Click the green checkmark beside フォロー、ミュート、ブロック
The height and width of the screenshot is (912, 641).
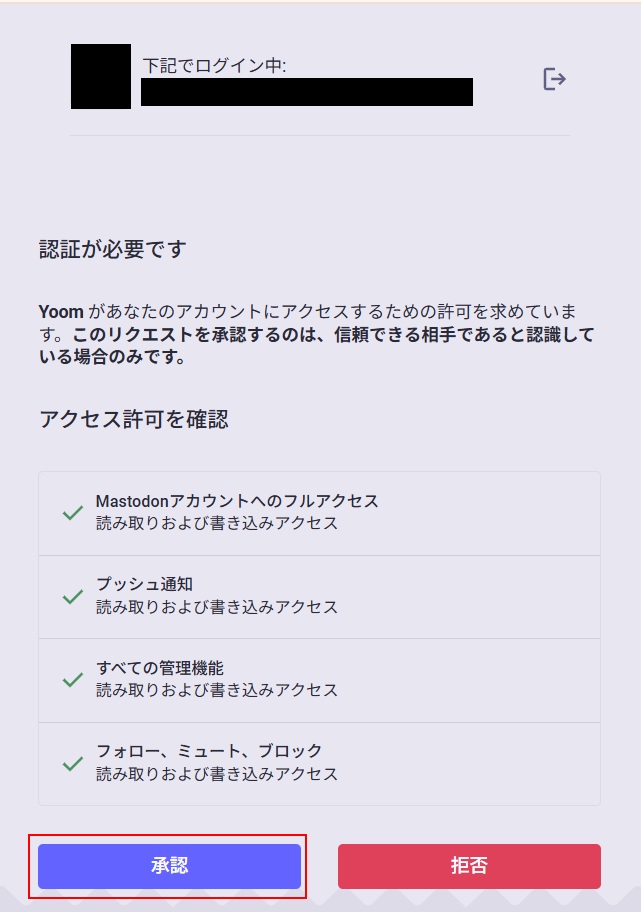(72, 764)
